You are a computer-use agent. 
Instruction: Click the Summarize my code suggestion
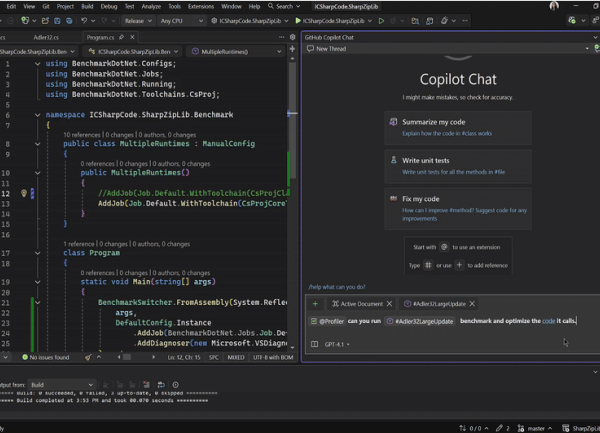[x=458, y=128]
